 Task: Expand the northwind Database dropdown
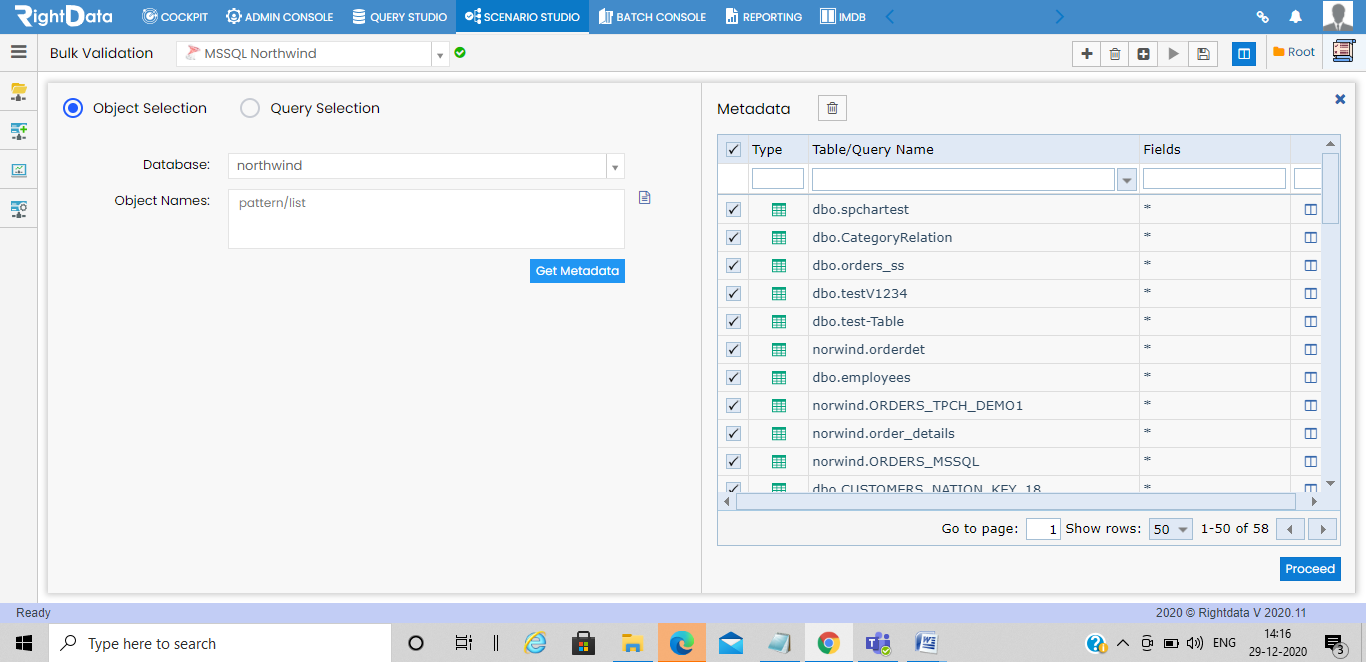pos(615,166)
